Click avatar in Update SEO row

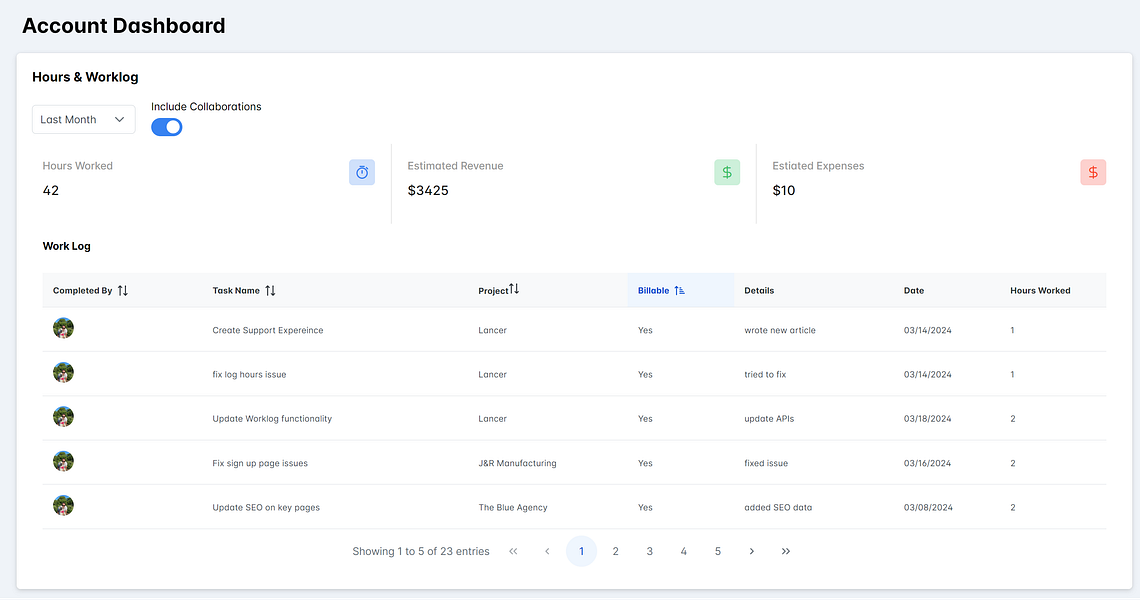[x=63, y=505]
